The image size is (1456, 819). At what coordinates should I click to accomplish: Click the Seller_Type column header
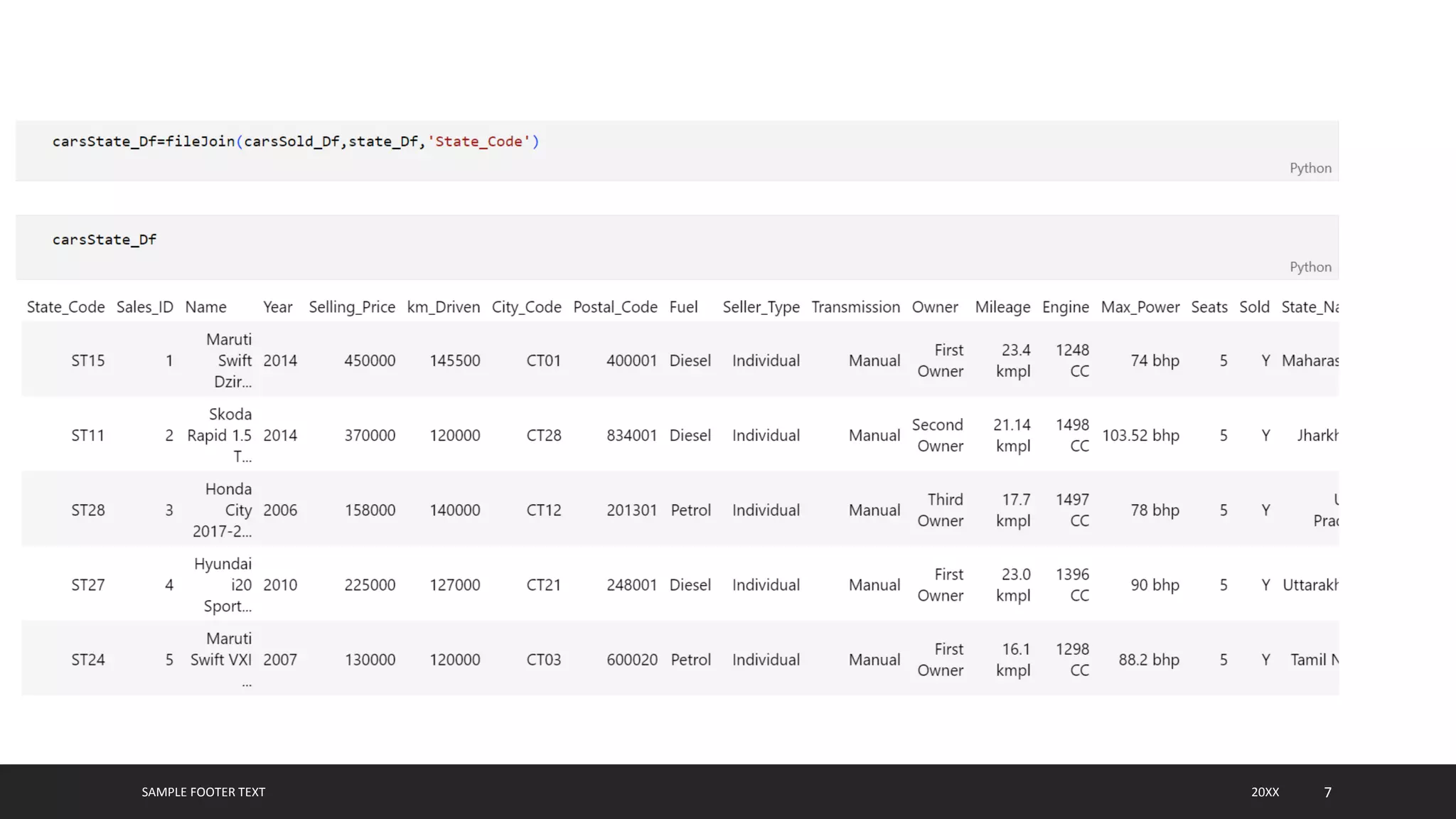click(761, 307)
